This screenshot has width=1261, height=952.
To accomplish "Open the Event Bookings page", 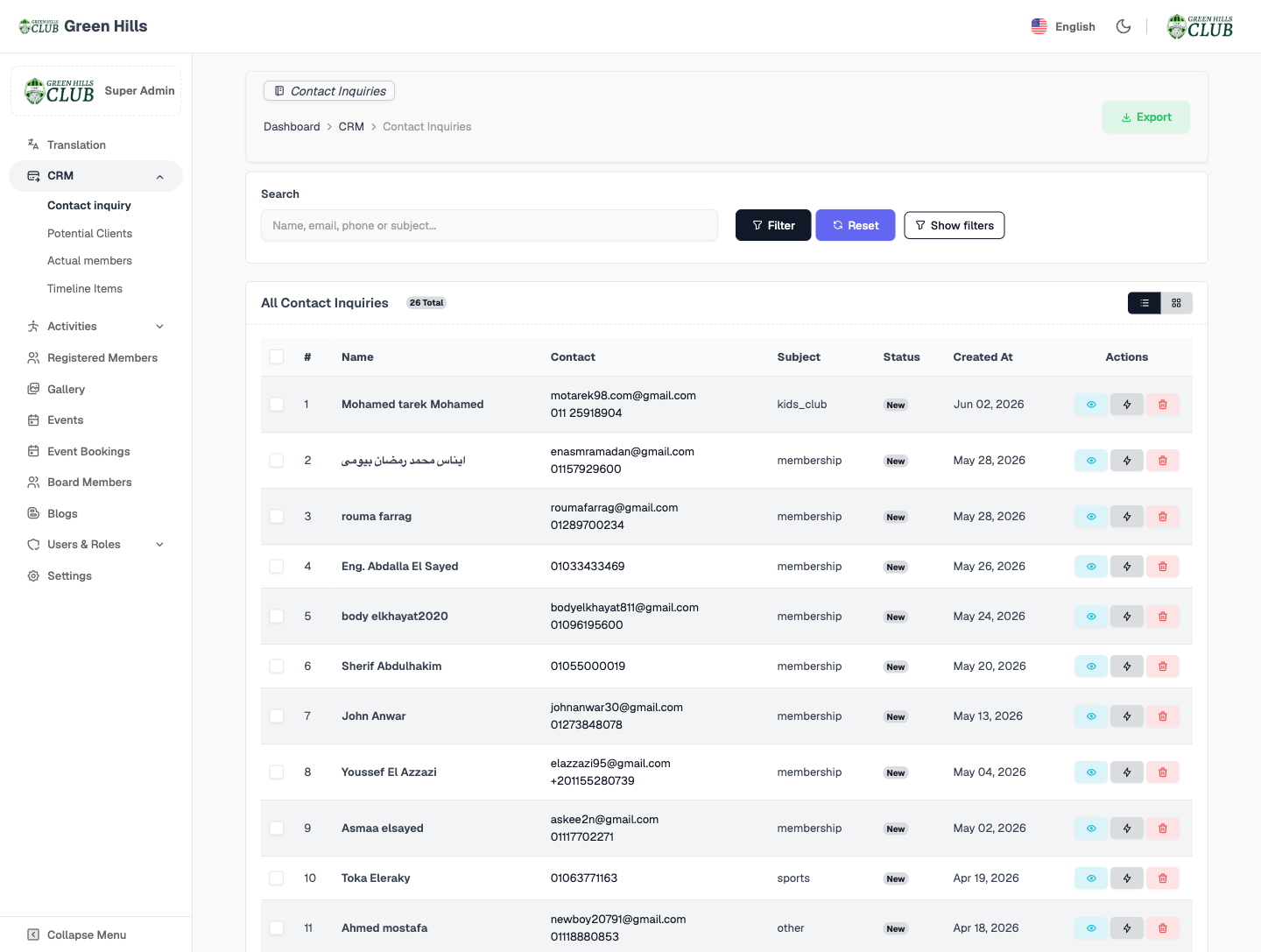I will [88, 452].
